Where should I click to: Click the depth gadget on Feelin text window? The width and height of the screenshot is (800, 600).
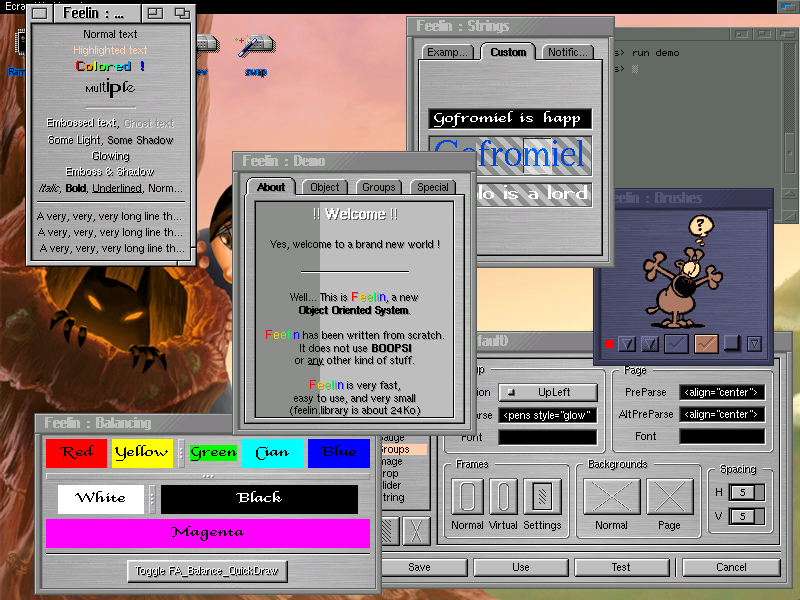pos(182,13)
